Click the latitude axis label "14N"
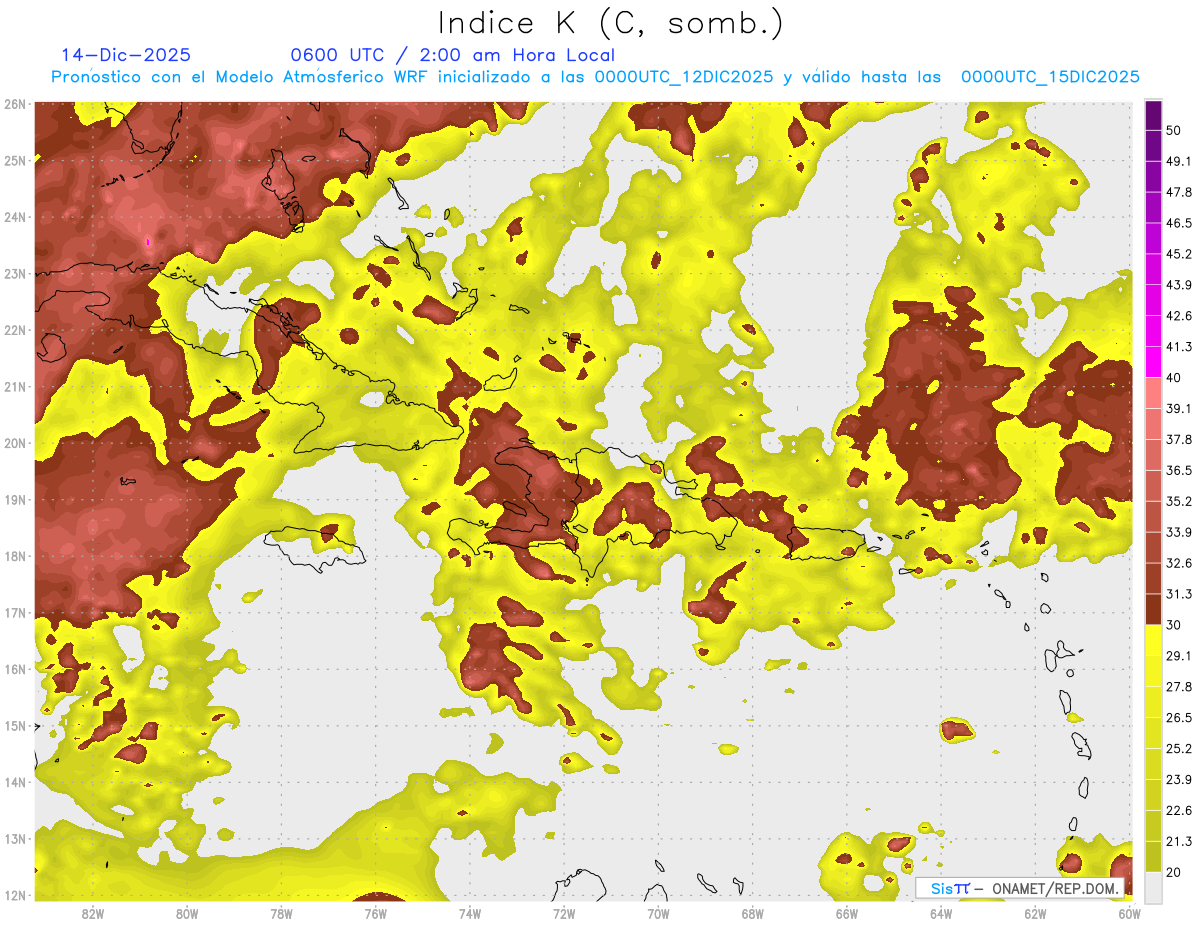 pyautogui.click(x=15, y=782)
